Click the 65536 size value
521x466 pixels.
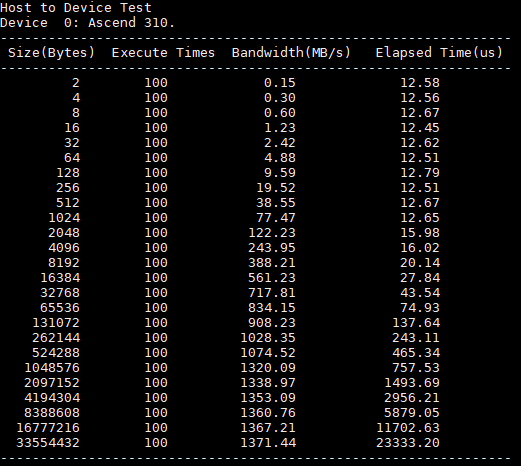pyautogui.click(x=60, y=308)
